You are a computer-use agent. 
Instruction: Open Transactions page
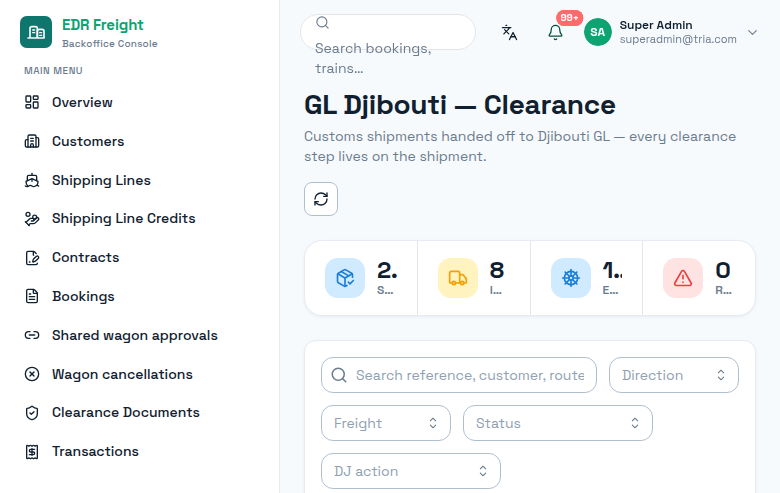tap(95, 451)
